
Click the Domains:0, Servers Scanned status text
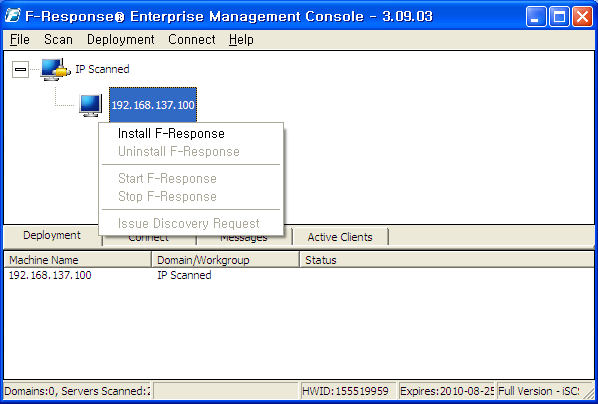point(77,391)
